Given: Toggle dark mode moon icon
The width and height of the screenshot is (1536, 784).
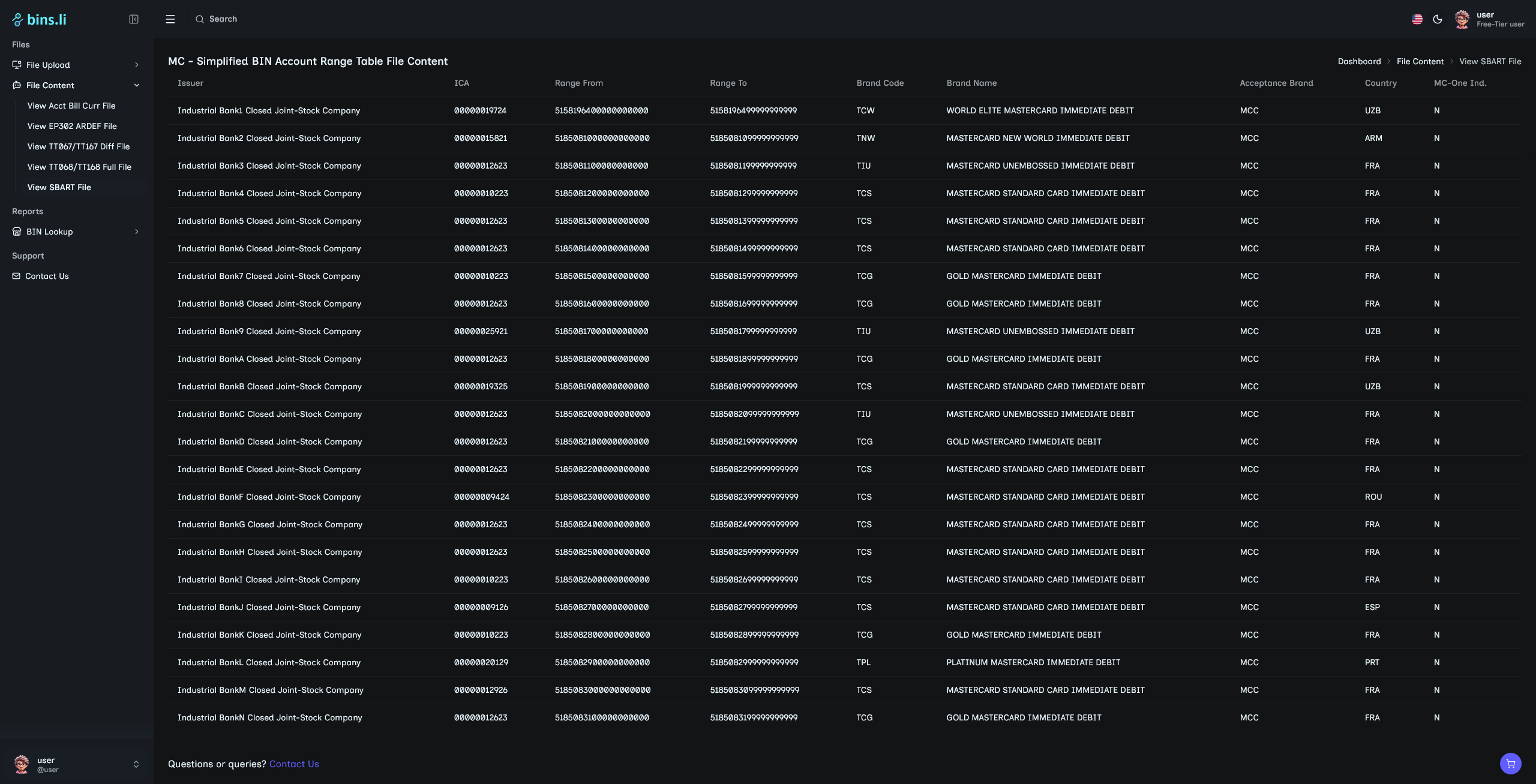Looking at the screenshot, I should click(x=1438, y=19).
